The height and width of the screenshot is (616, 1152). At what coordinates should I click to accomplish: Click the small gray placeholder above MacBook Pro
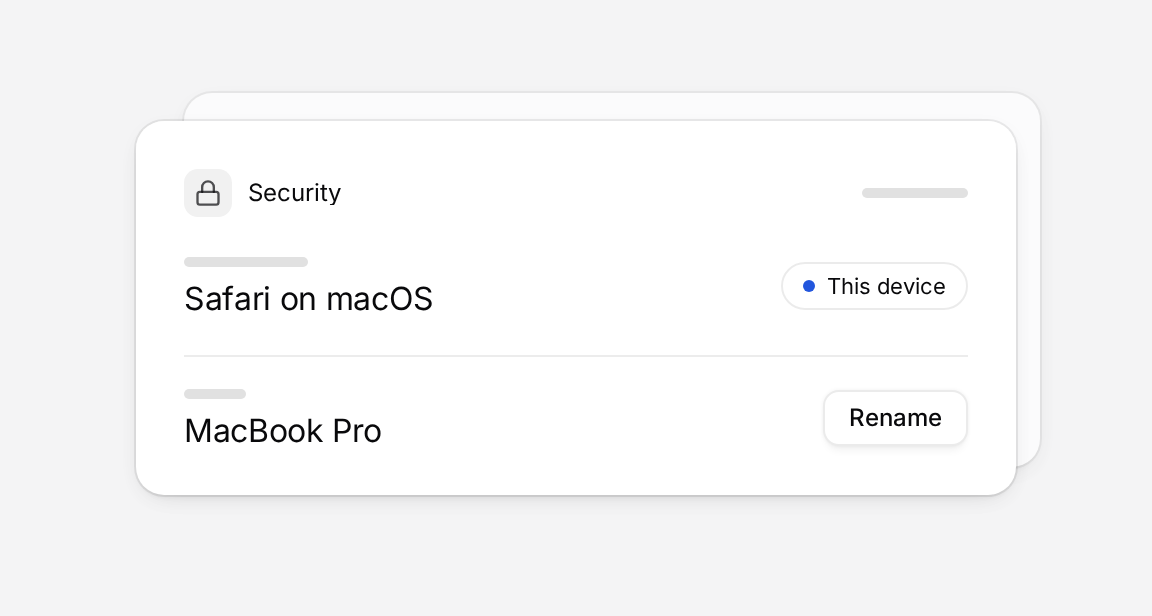click(x=215, y=394)
